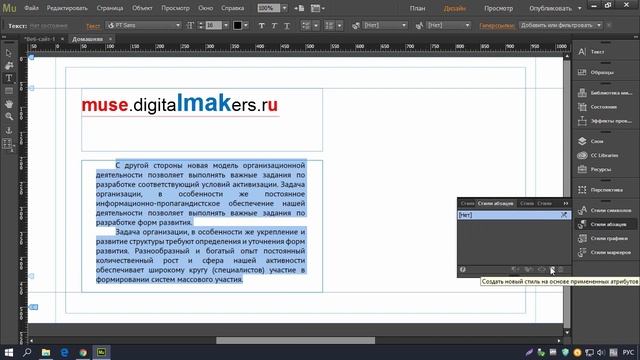This screenshot has width=640, height=360.
Task: Toggle underline text formatting
Action: click(x=287, y=25)
